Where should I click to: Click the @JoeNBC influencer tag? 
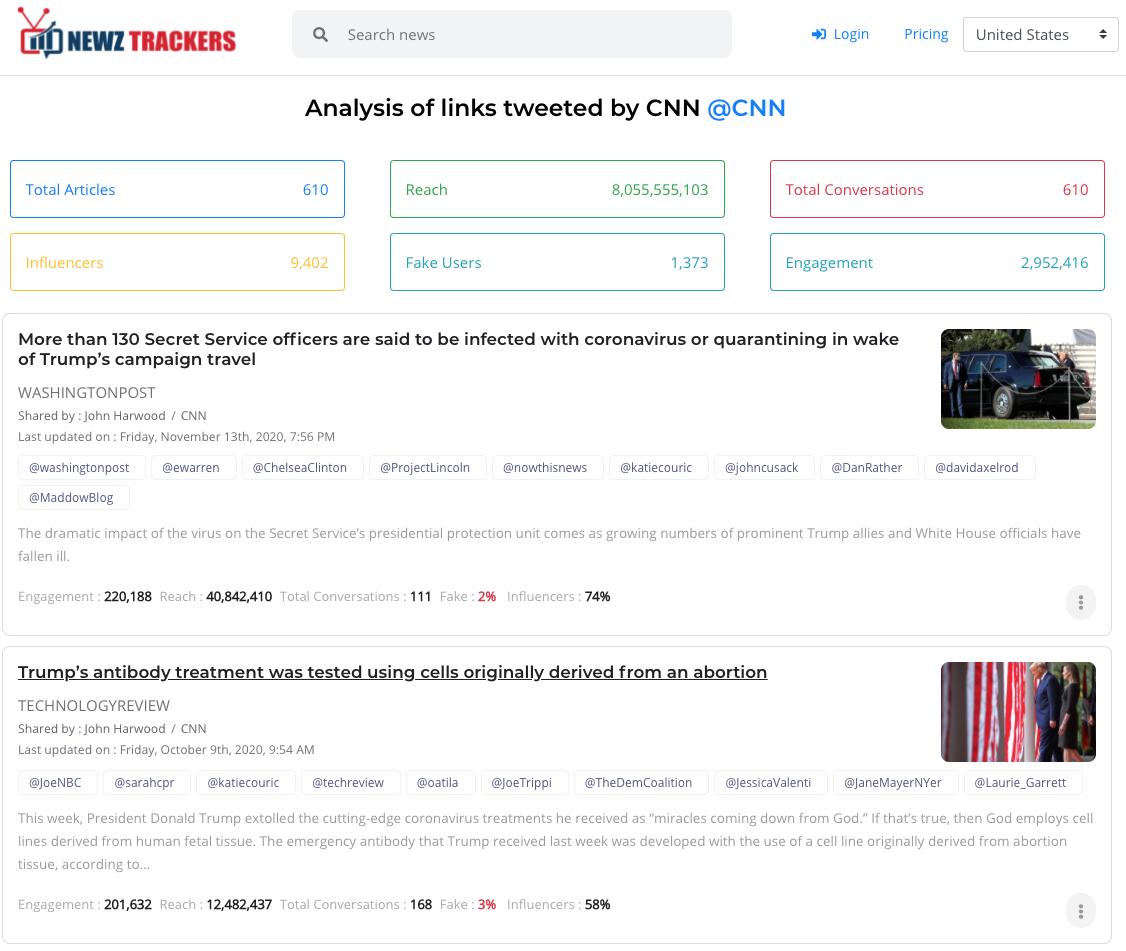(x=58, y=783)
